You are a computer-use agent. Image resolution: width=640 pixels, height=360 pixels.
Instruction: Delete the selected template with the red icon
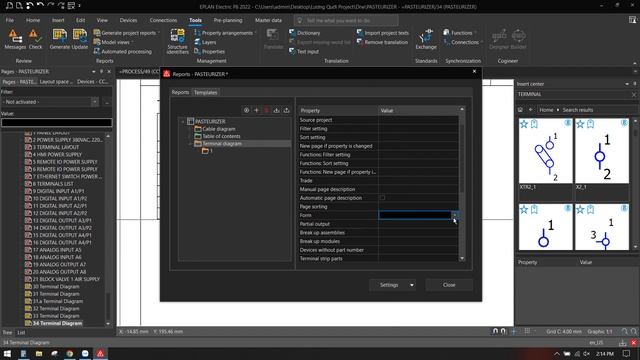267,110
